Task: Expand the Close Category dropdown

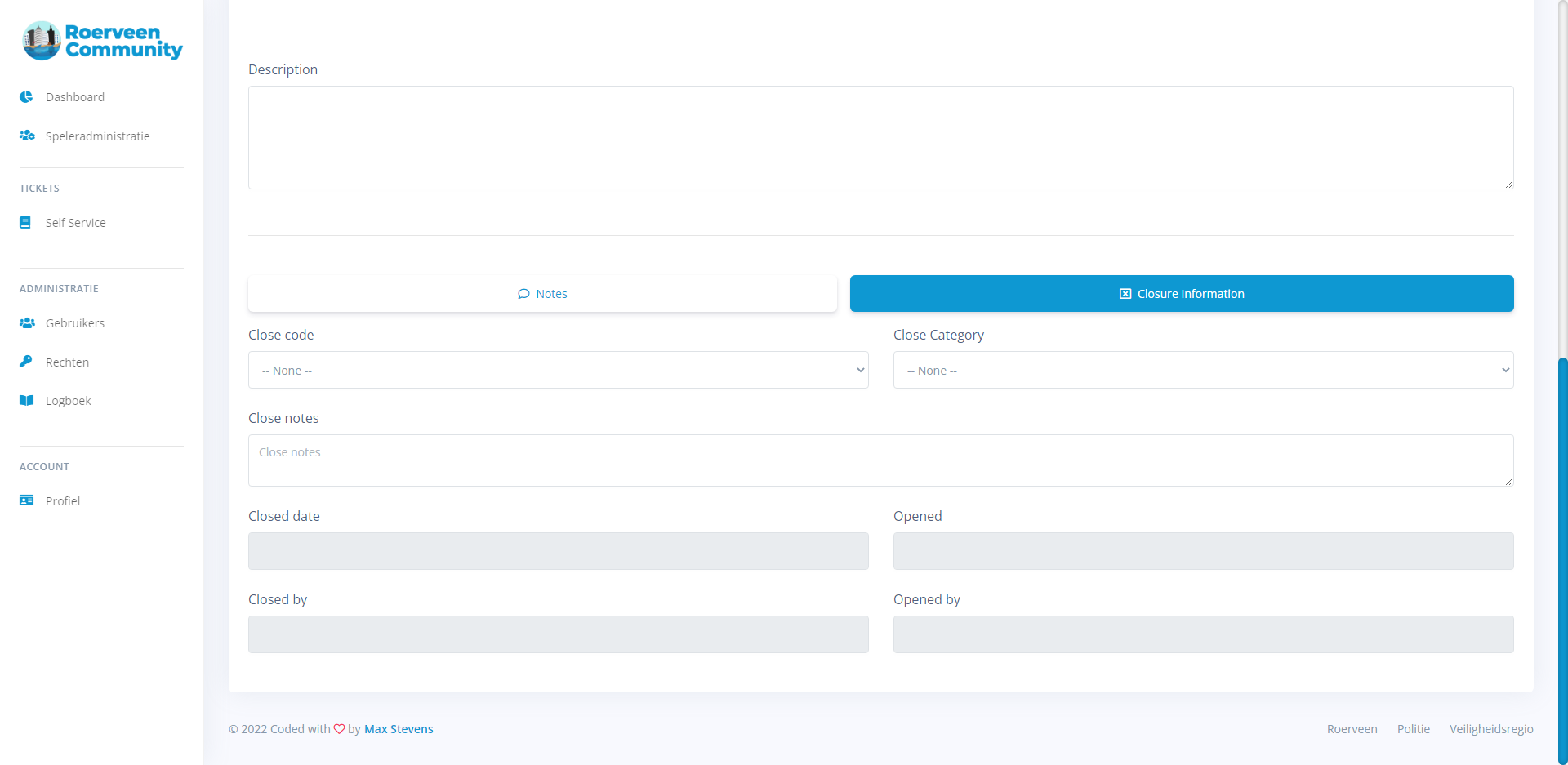Action: click(1203, 370)
